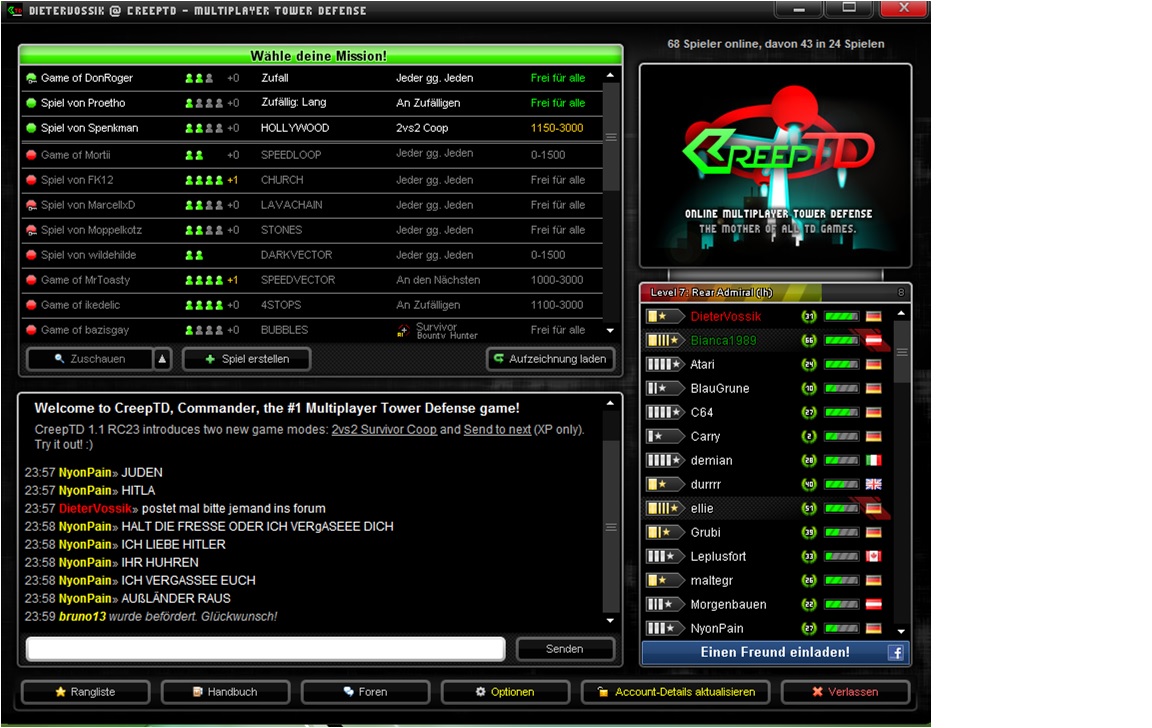The image size is (1152, 728).
Task: Open the arrow menu beside Zuschauen
Action: [162, 359]
